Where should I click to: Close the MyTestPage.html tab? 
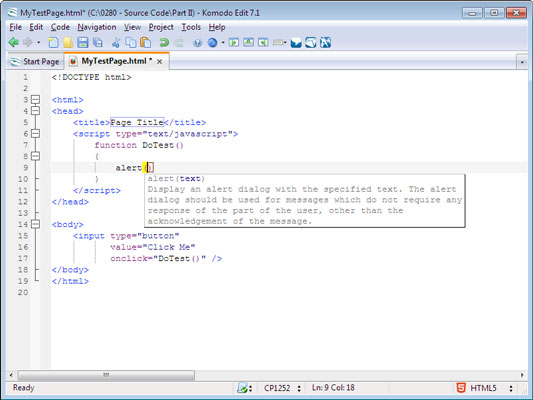[159, 62]
